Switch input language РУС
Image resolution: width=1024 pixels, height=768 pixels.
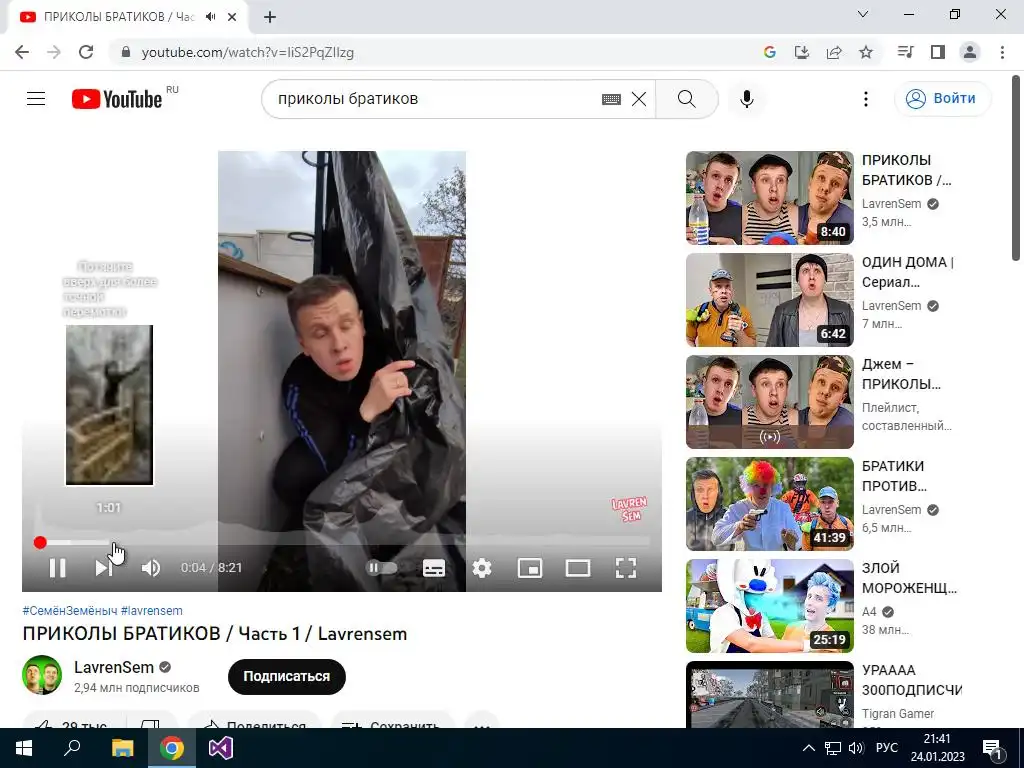pyautogui.click(x=887, y=748)
